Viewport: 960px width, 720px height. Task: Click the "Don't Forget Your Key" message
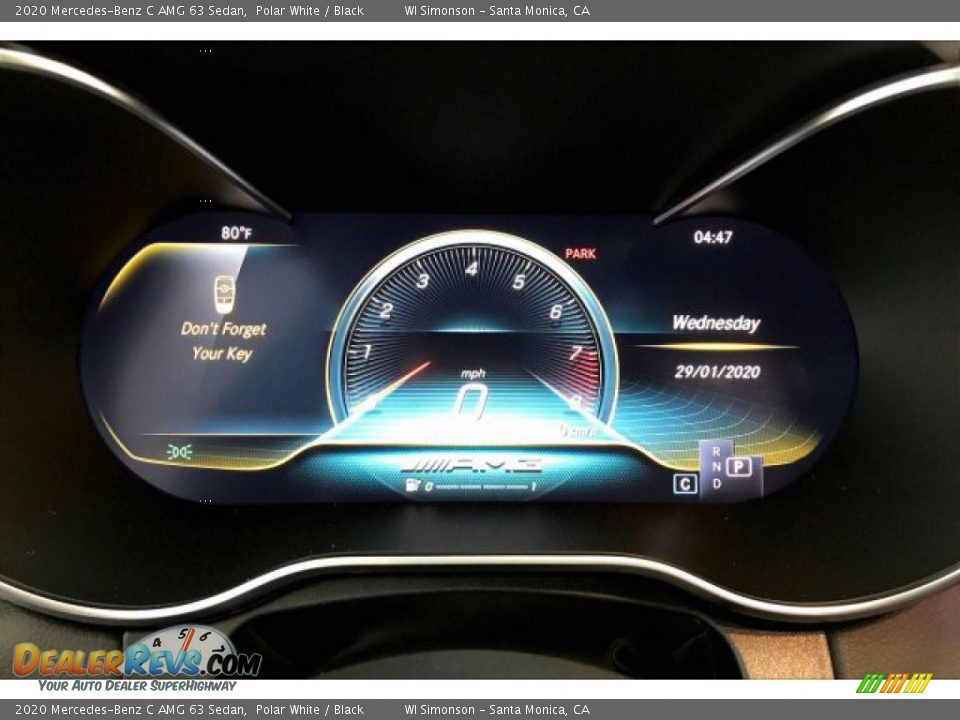tap(223, 341)
